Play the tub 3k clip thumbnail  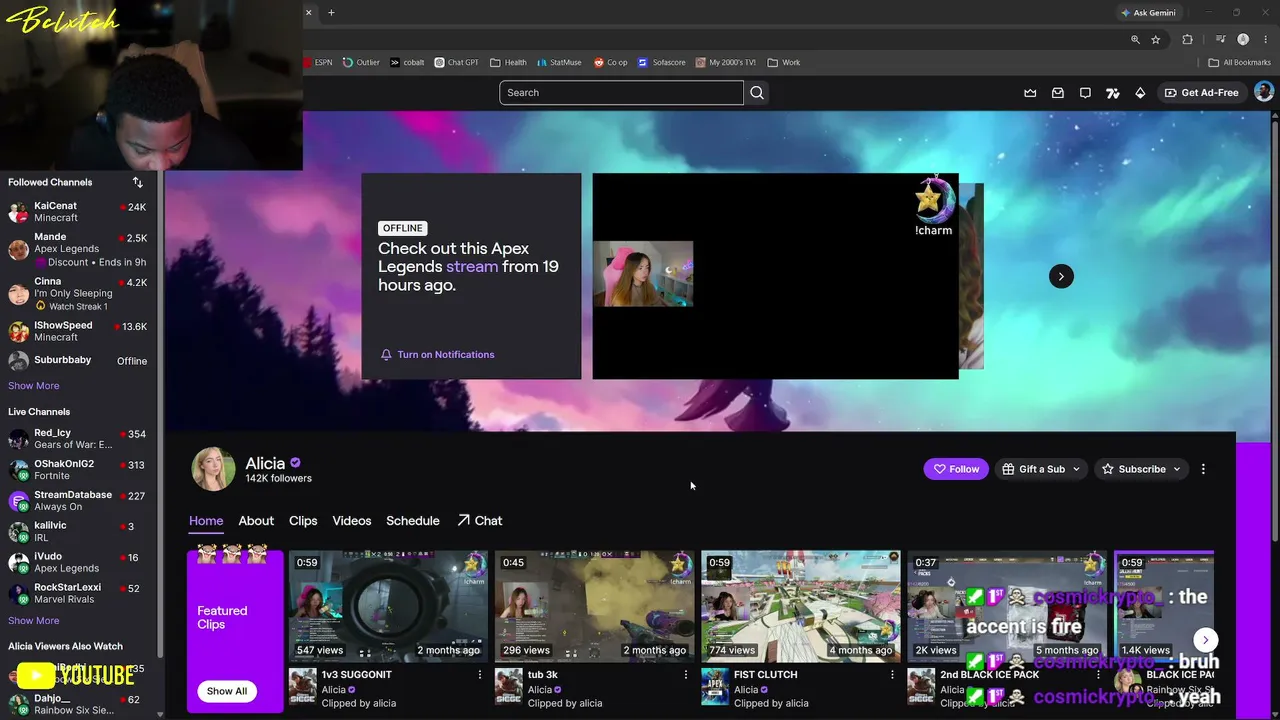595,606
